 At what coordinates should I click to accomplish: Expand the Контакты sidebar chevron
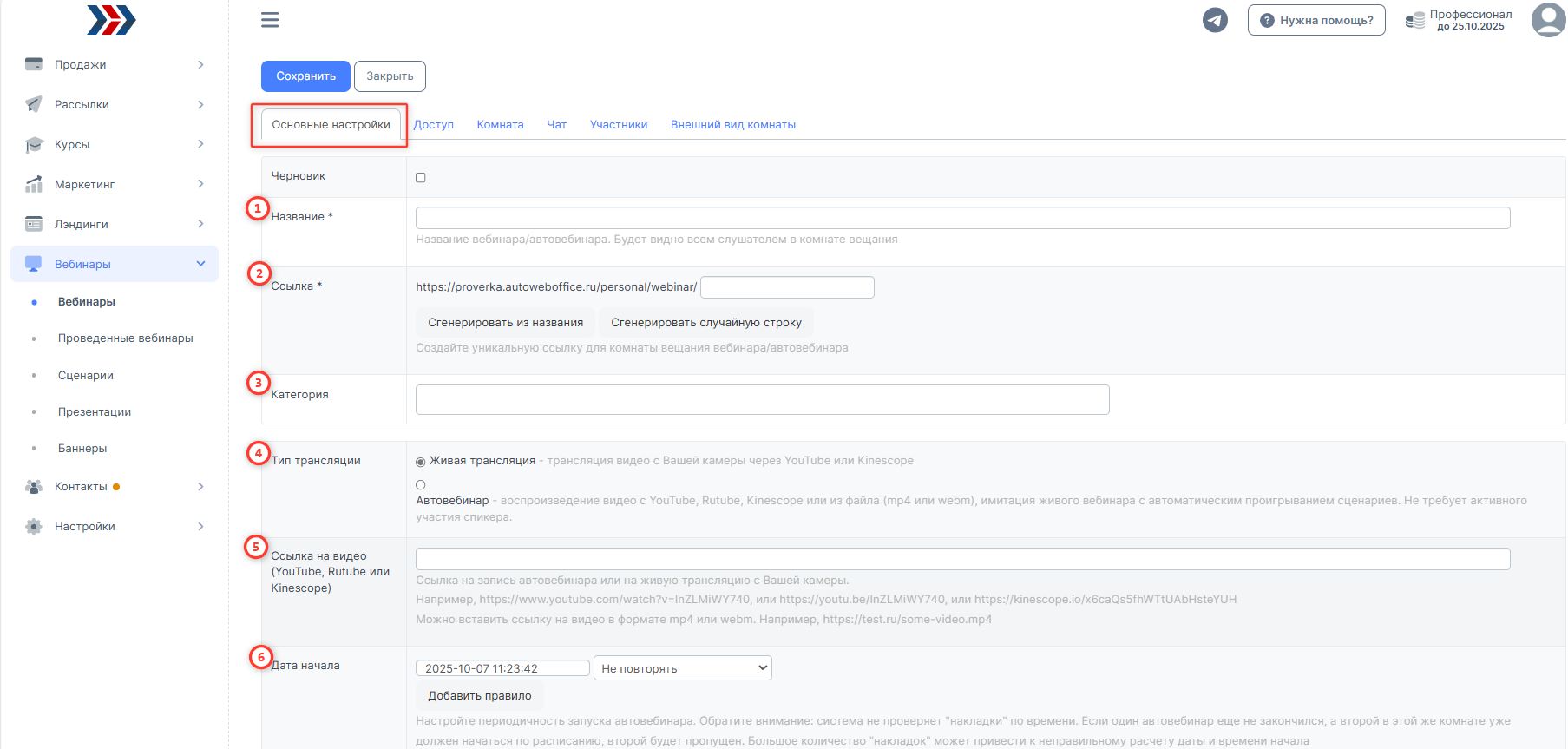click(x=200, y=486)
